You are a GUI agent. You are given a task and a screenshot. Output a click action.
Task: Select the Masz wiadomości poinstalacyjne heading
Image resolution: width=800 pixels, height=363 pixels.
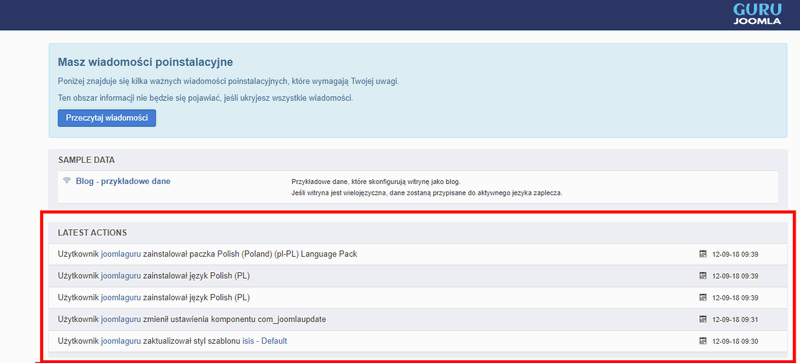click(145, 62)
